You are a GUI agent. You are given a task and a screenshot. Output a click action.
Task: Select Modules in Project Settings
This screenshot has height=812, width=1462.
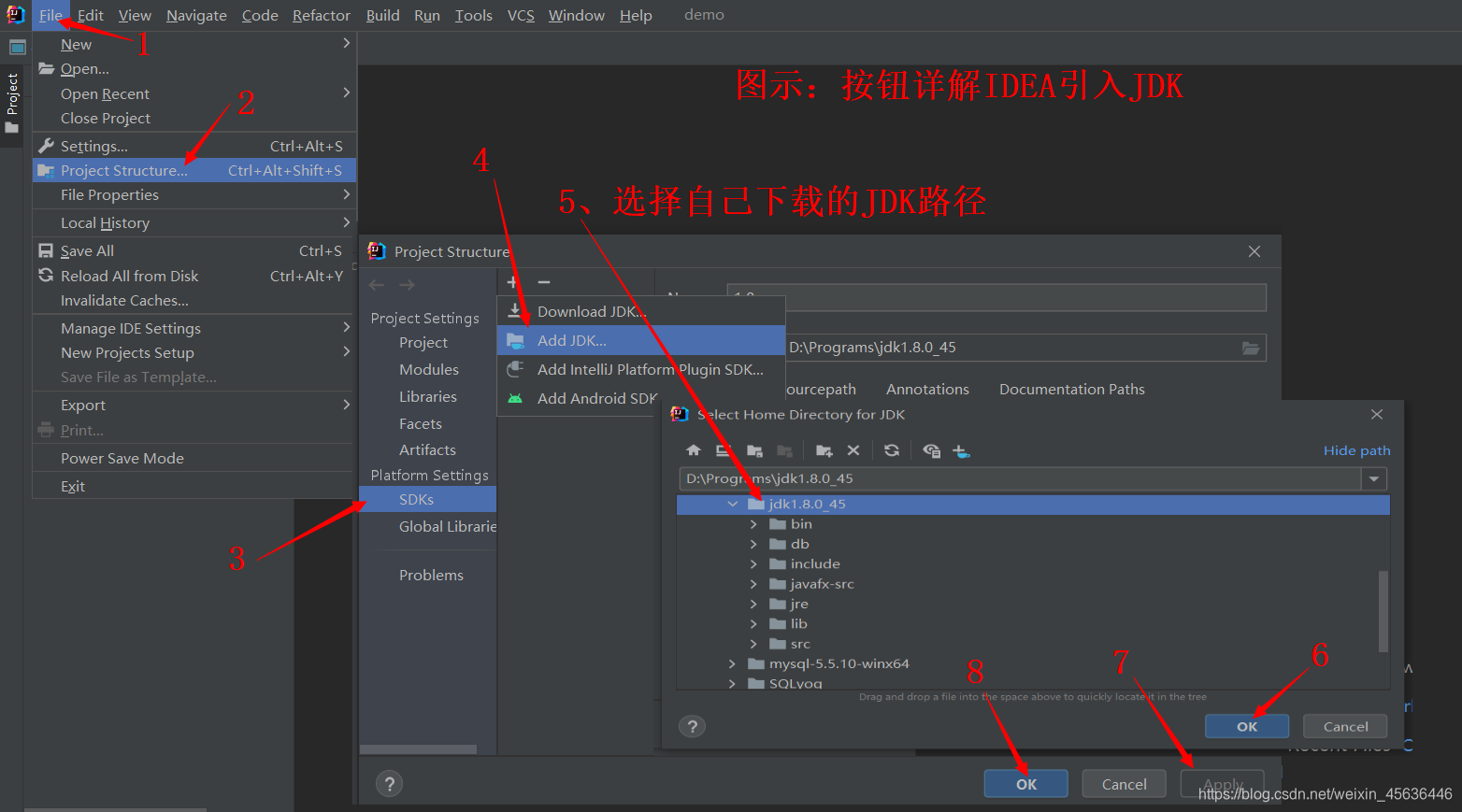tap(428, 369)
